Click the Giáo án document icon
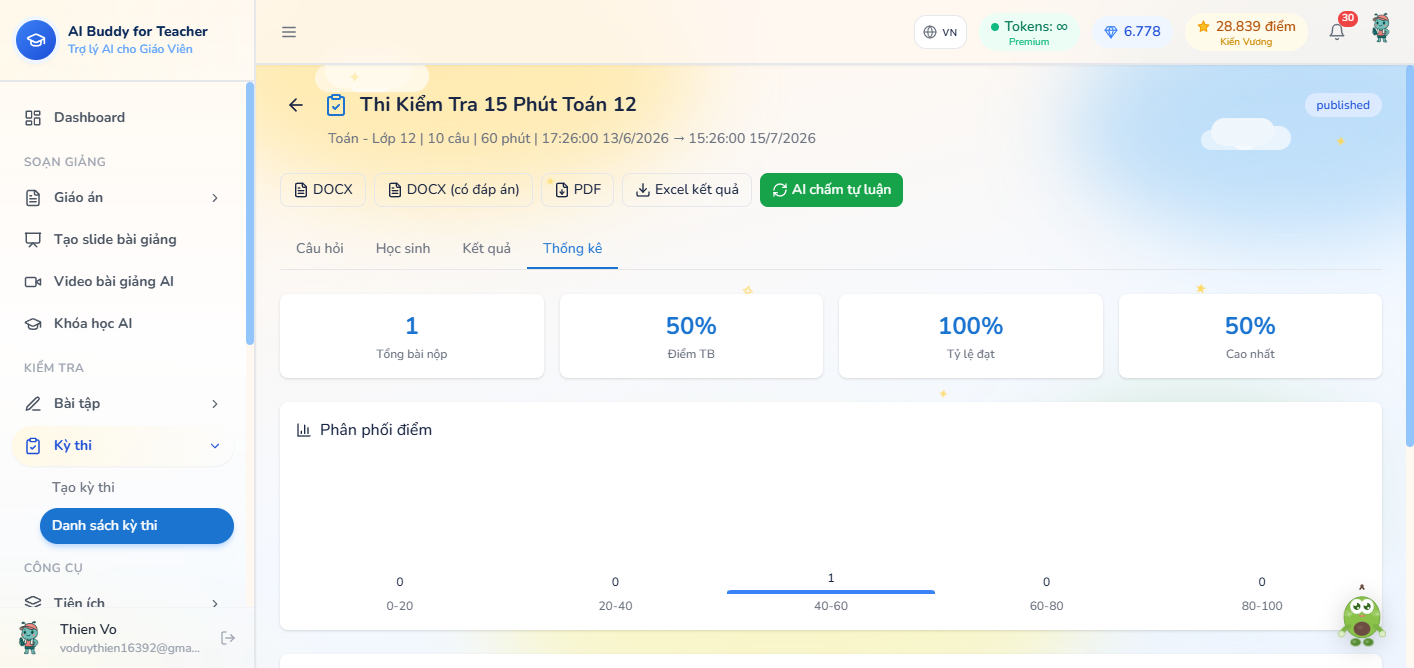 pyautogui.click(x=33, y=198)
